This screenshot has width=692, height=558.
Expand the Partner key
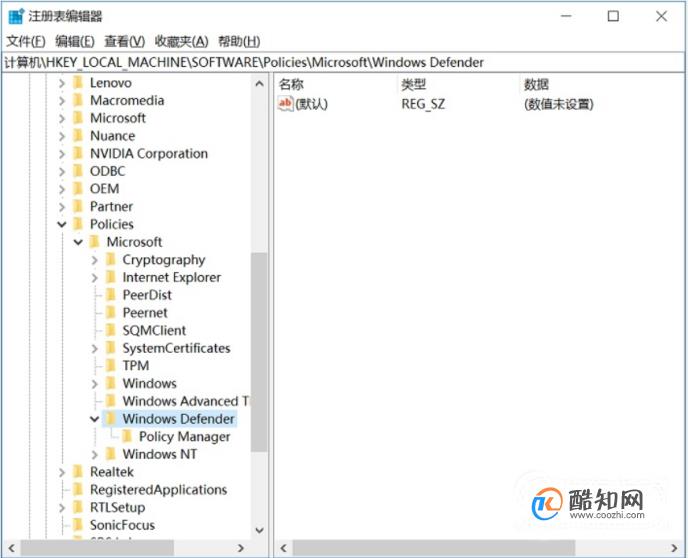[x=62, y=207]
